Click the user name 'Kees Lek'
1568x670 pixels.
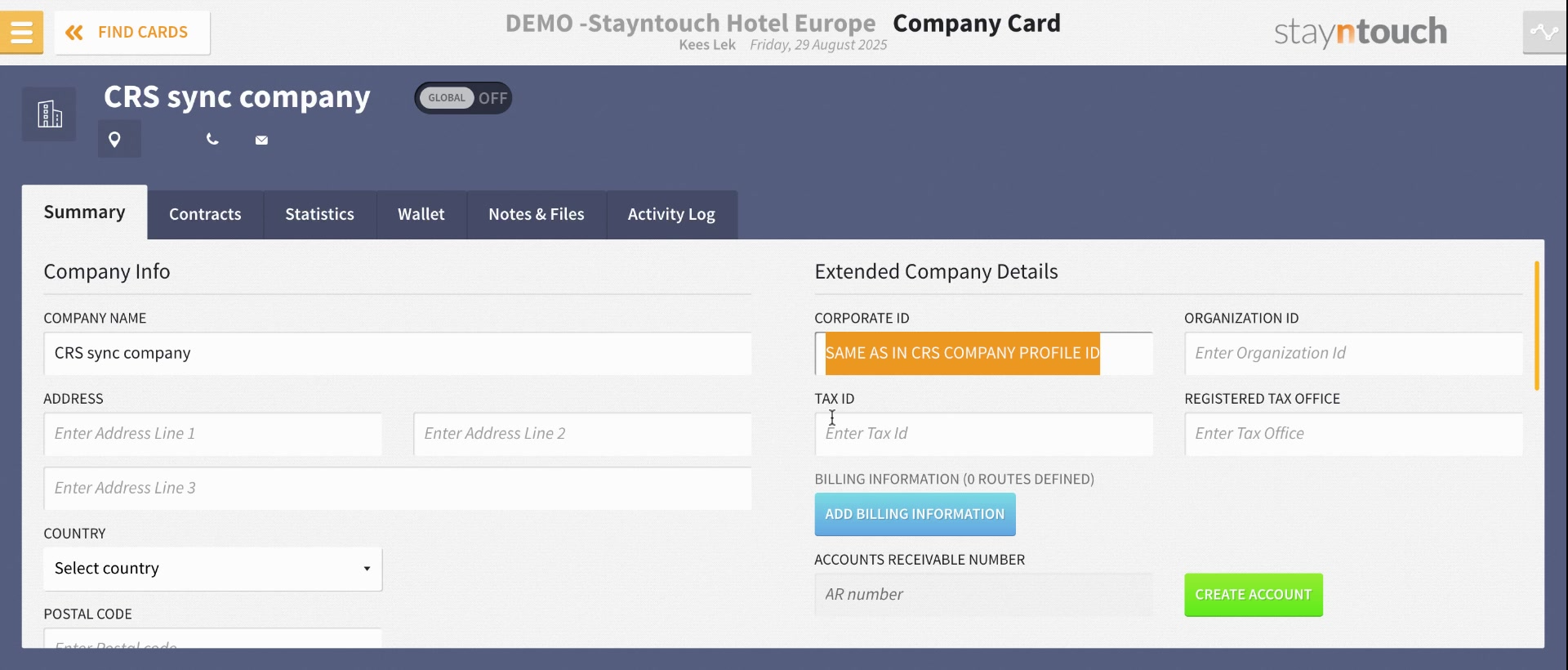[x=707, y=45]
